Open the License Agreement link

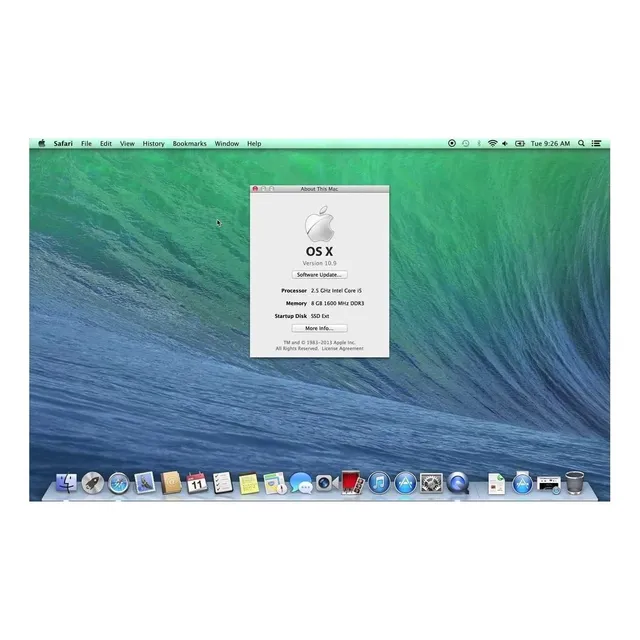coord(342,349)
